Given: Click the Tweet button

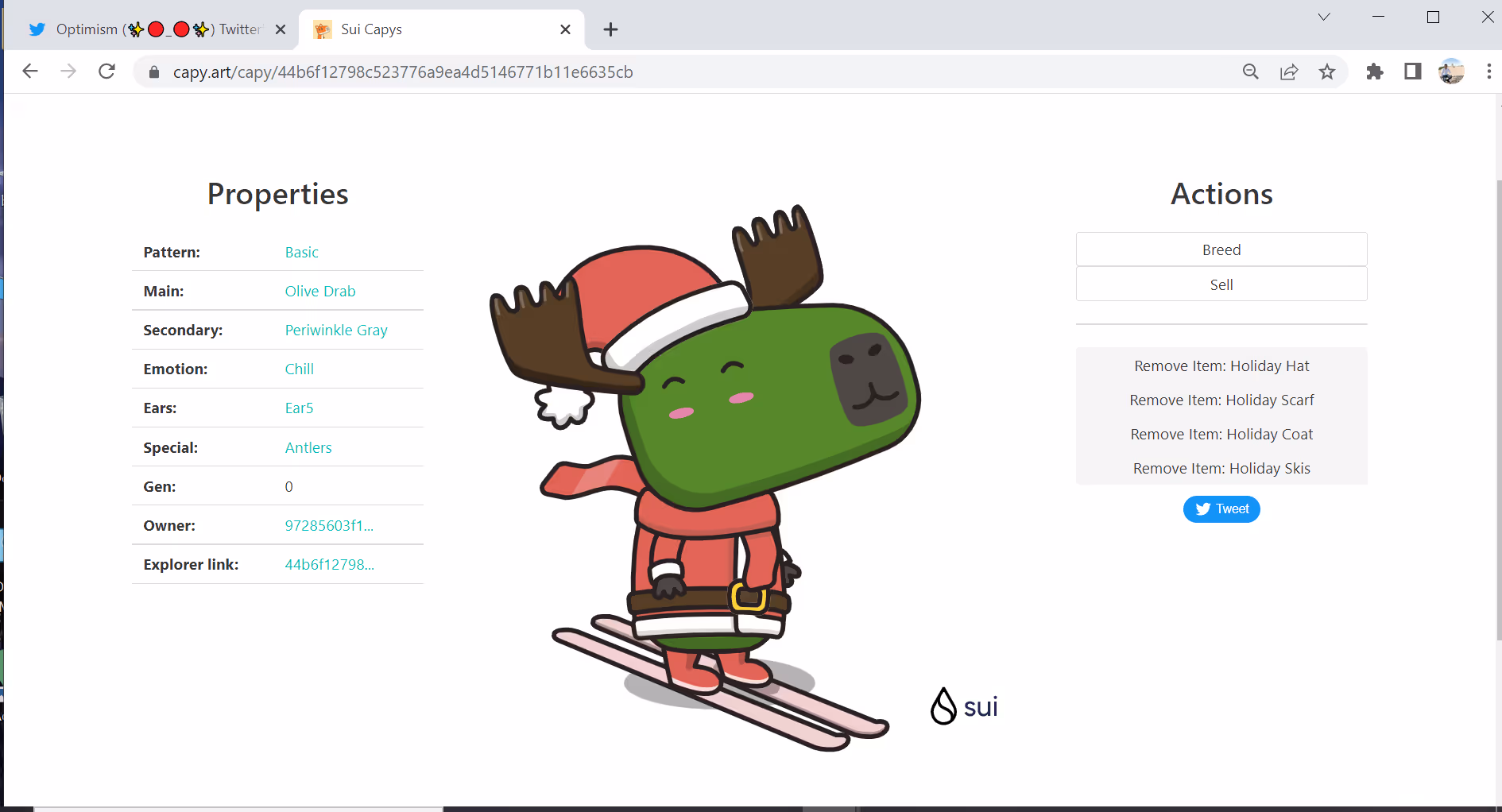Looking at the screenshot, I should tap(1221, 509).
